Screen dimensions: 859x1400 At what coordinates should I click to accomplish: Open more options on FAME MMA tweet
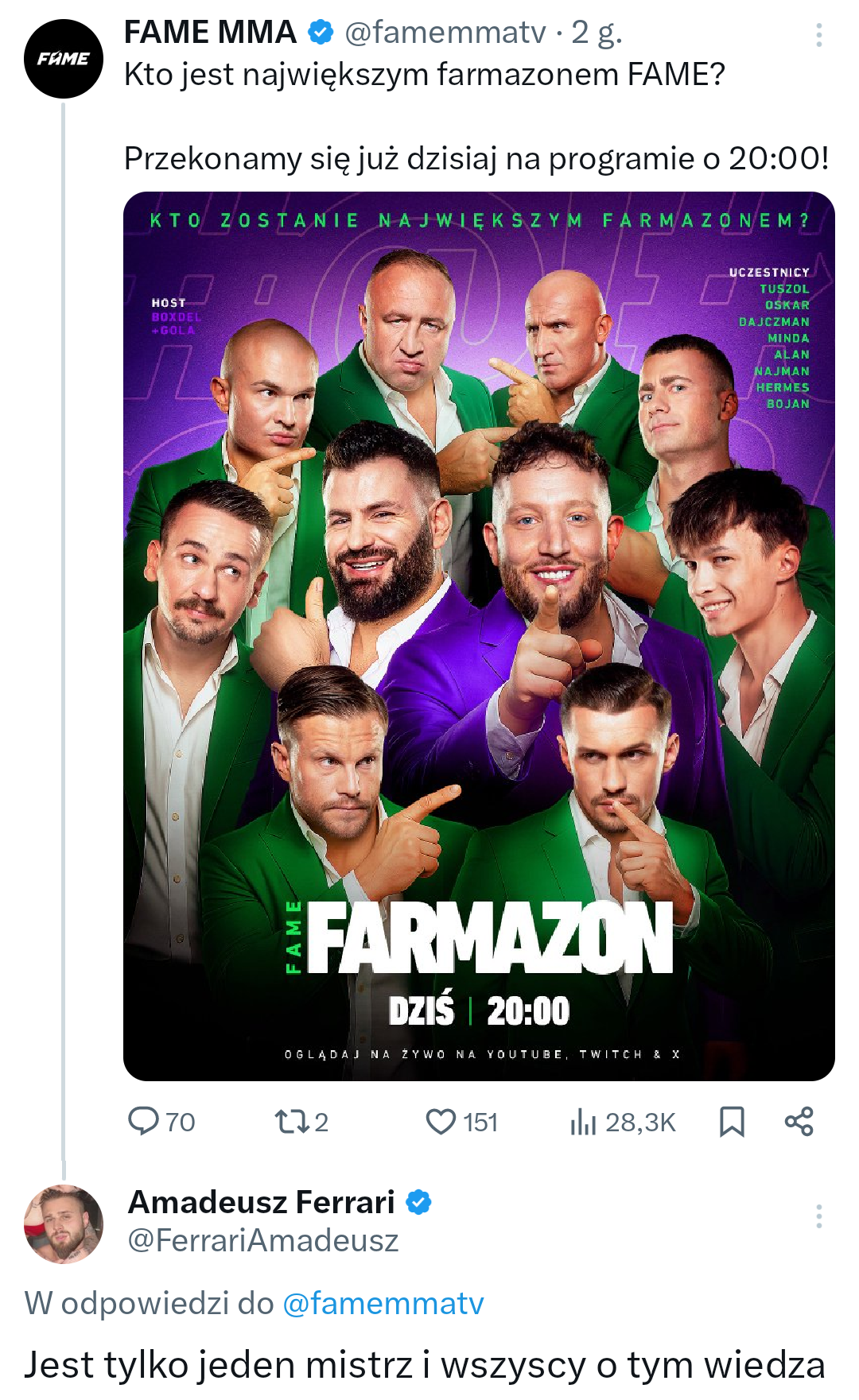tap(818, 34)
